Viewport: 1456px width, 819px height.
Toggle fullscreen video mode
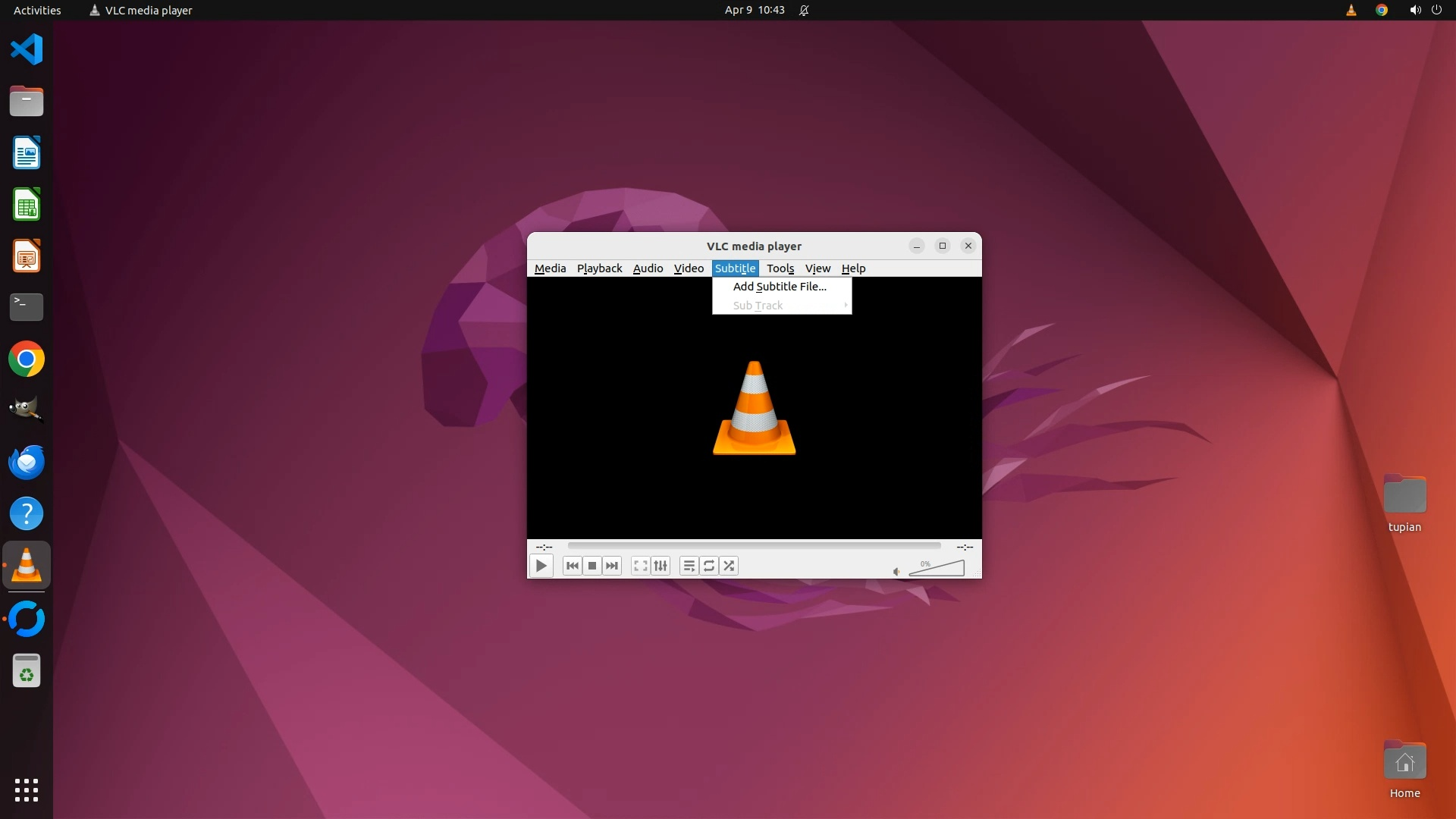coord(641,566)
